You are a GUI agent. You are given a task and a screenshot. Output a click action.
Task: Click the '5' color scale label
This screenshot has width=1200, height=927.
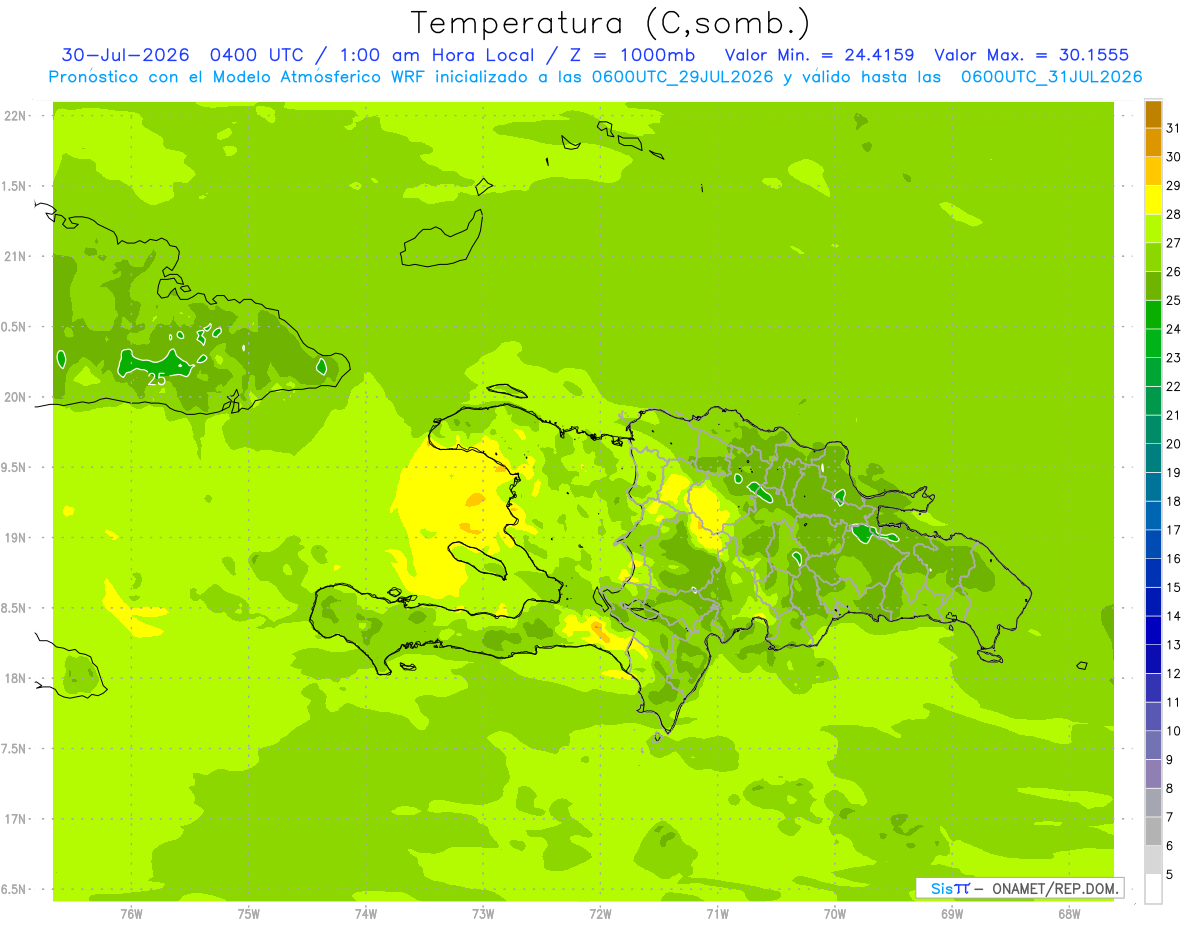pos(1170,874)
